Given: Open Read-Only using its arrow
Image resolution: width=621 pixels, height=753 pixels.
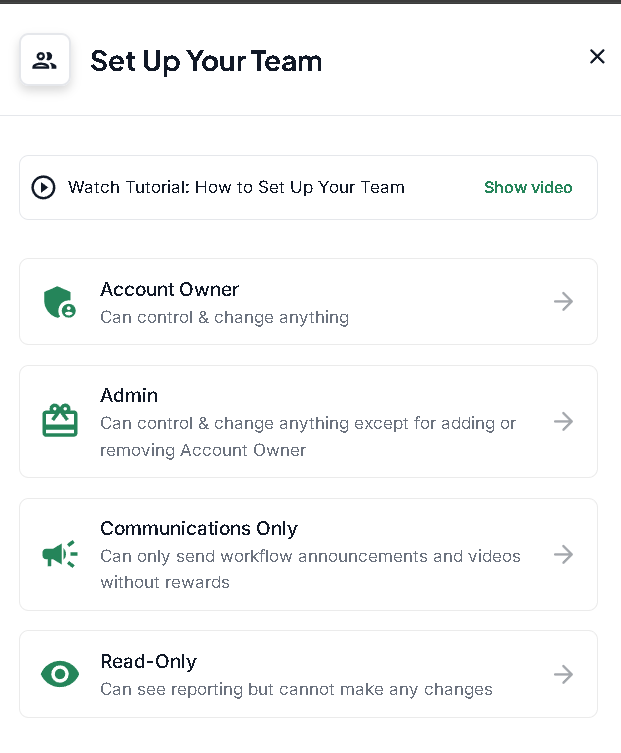Looking at the screenshot, I should click(563, 675).
